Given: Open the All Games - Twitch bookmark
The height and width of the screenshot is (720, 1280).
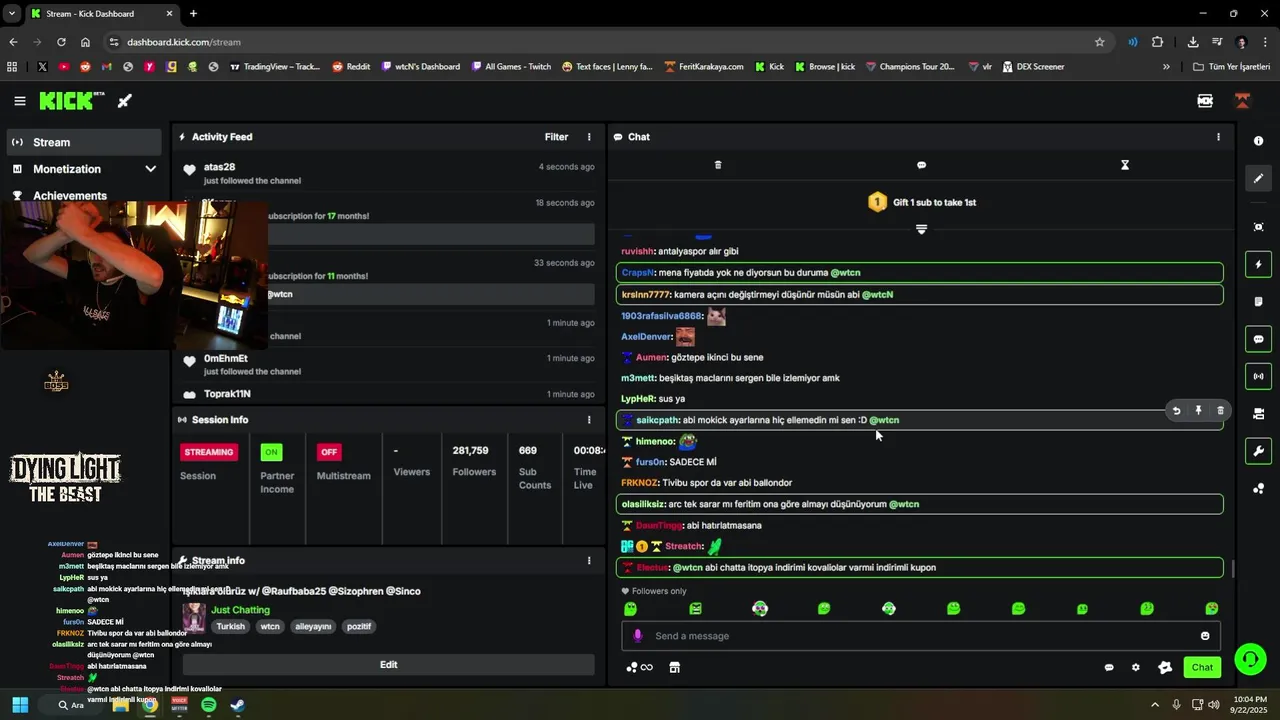Looking at the screenshot, I should pos(510,67).
